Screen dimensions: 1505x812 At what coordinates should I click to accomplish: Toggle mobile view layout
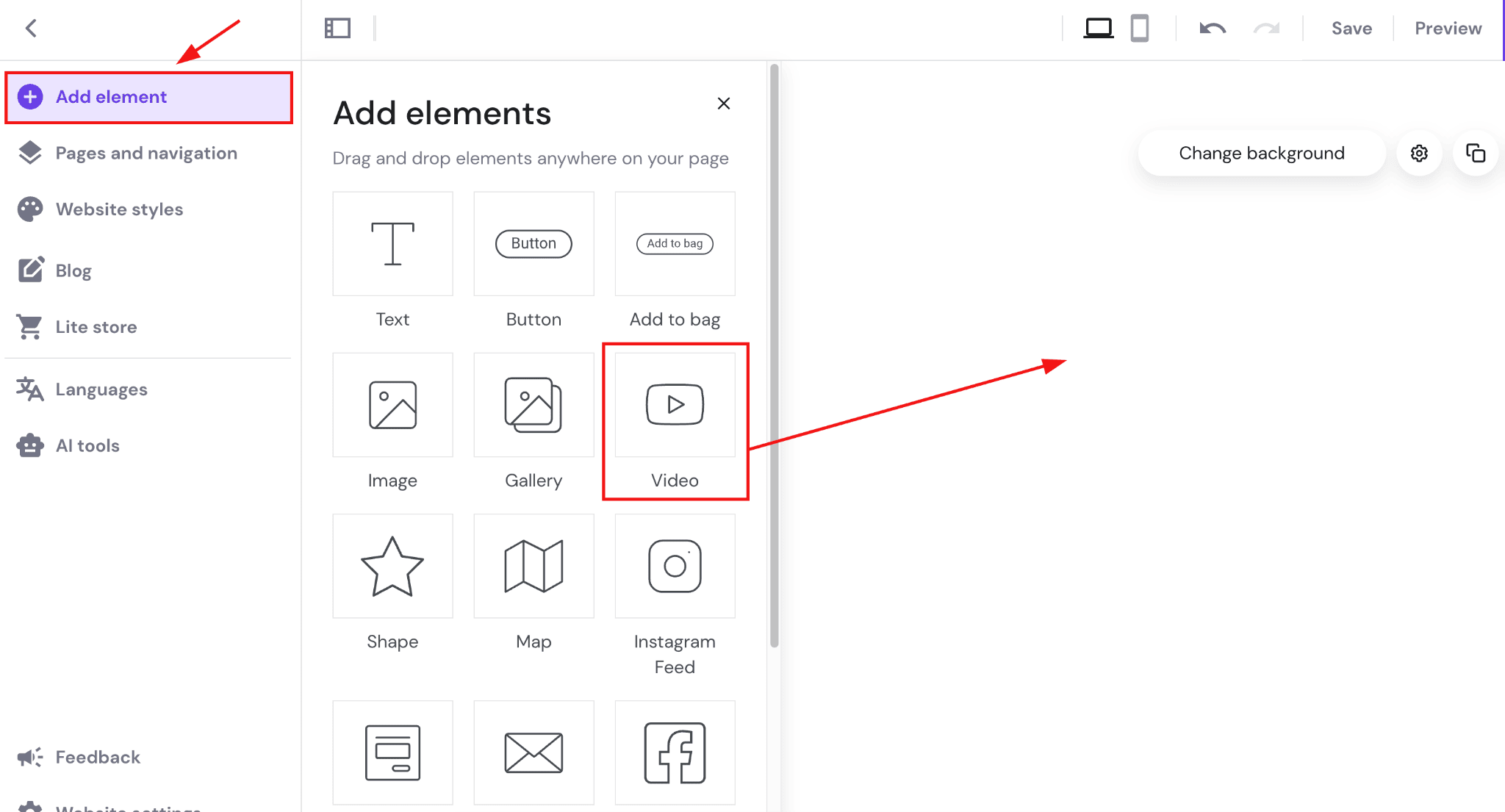click(x=1139, y=27)
